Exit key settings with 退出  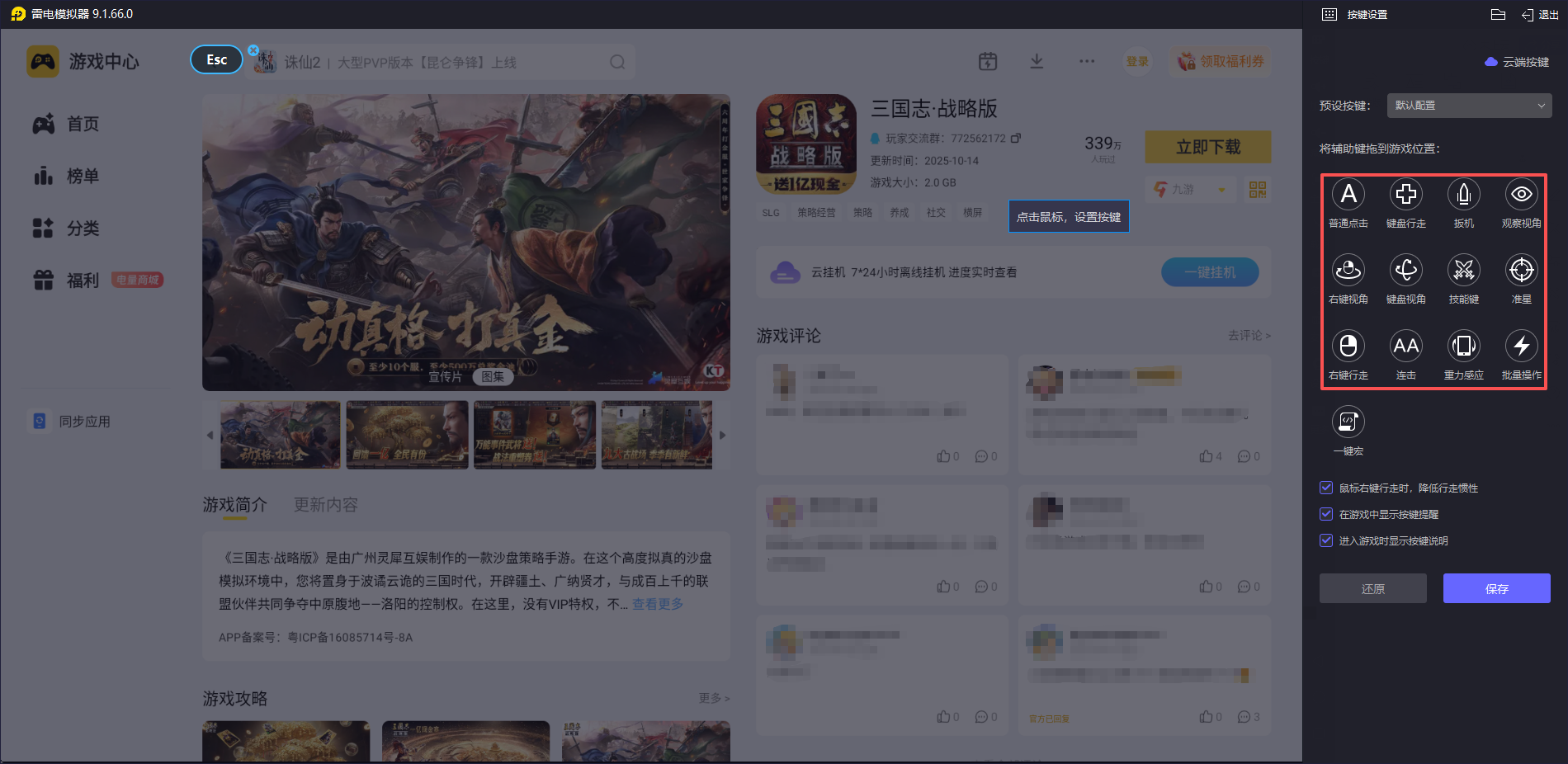pos(1540,14)
